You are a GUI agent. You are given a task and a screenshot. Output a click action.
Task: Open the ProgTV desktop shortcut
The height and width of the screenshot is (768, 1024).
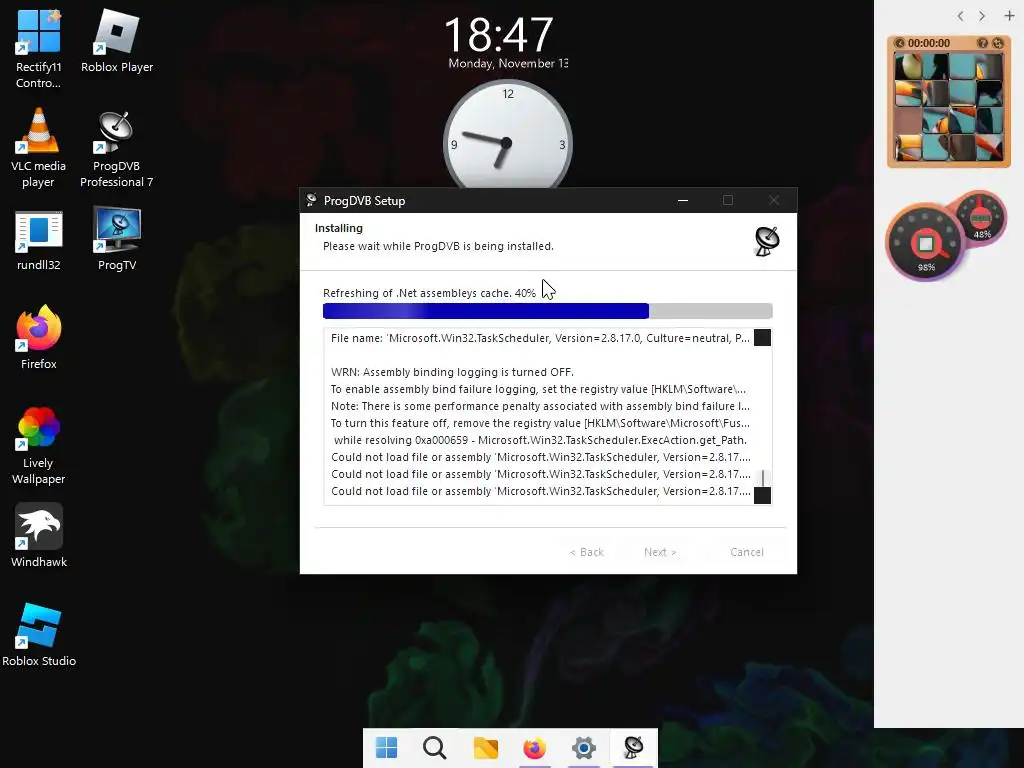[x=117, y=238]
